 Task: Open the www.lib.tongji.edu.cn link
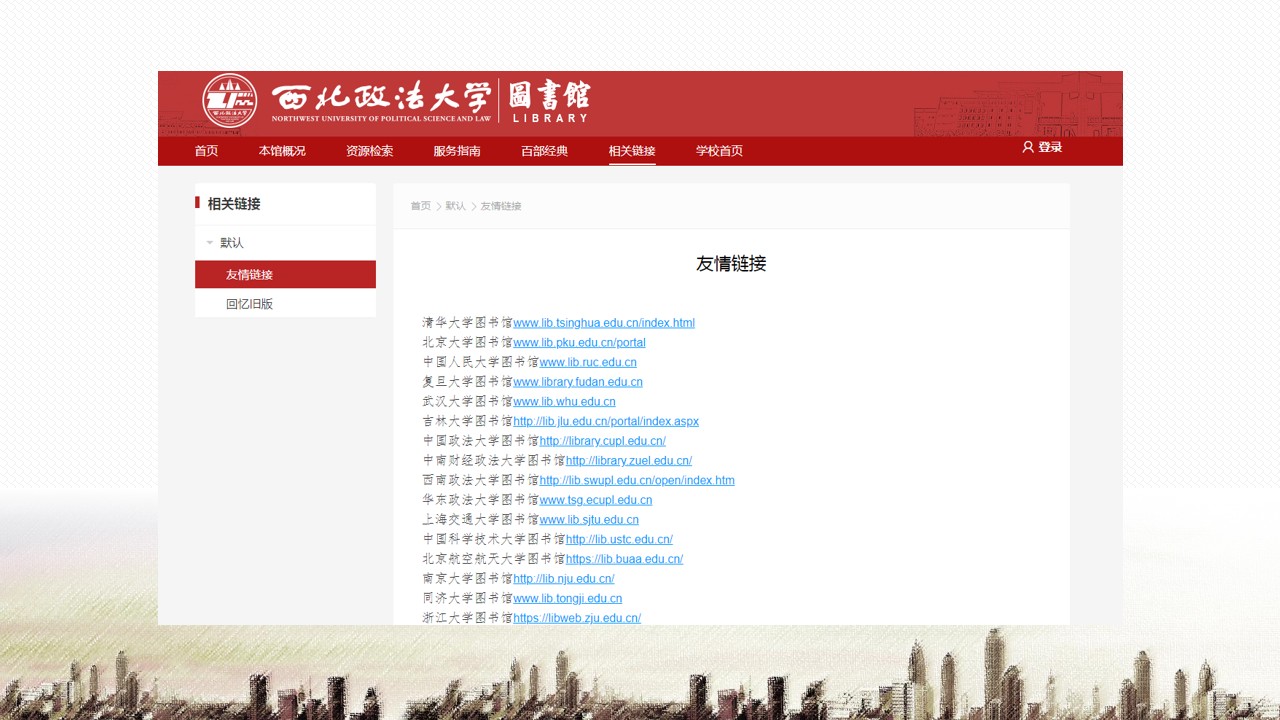tap(567, 598)
